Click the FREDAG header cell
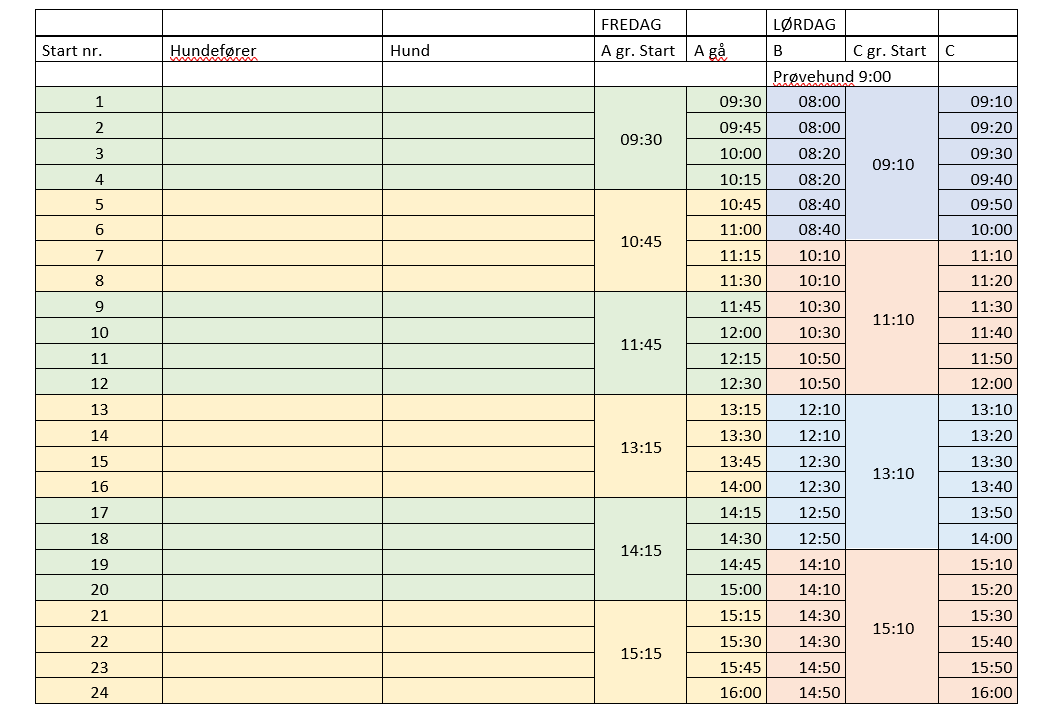1052x720 pixels. pos(630,24)
